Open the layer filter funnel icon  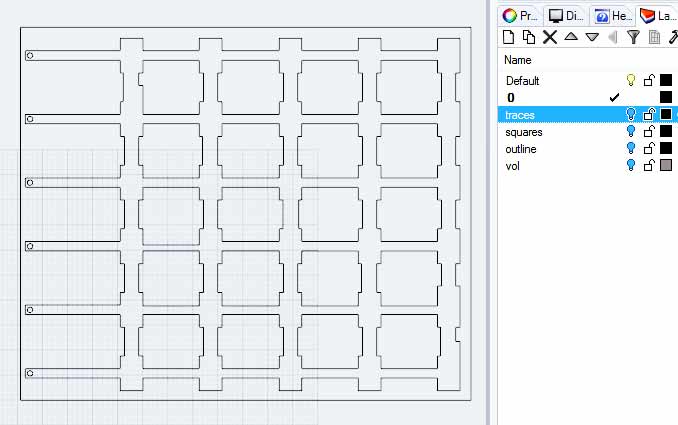point(633,37)
